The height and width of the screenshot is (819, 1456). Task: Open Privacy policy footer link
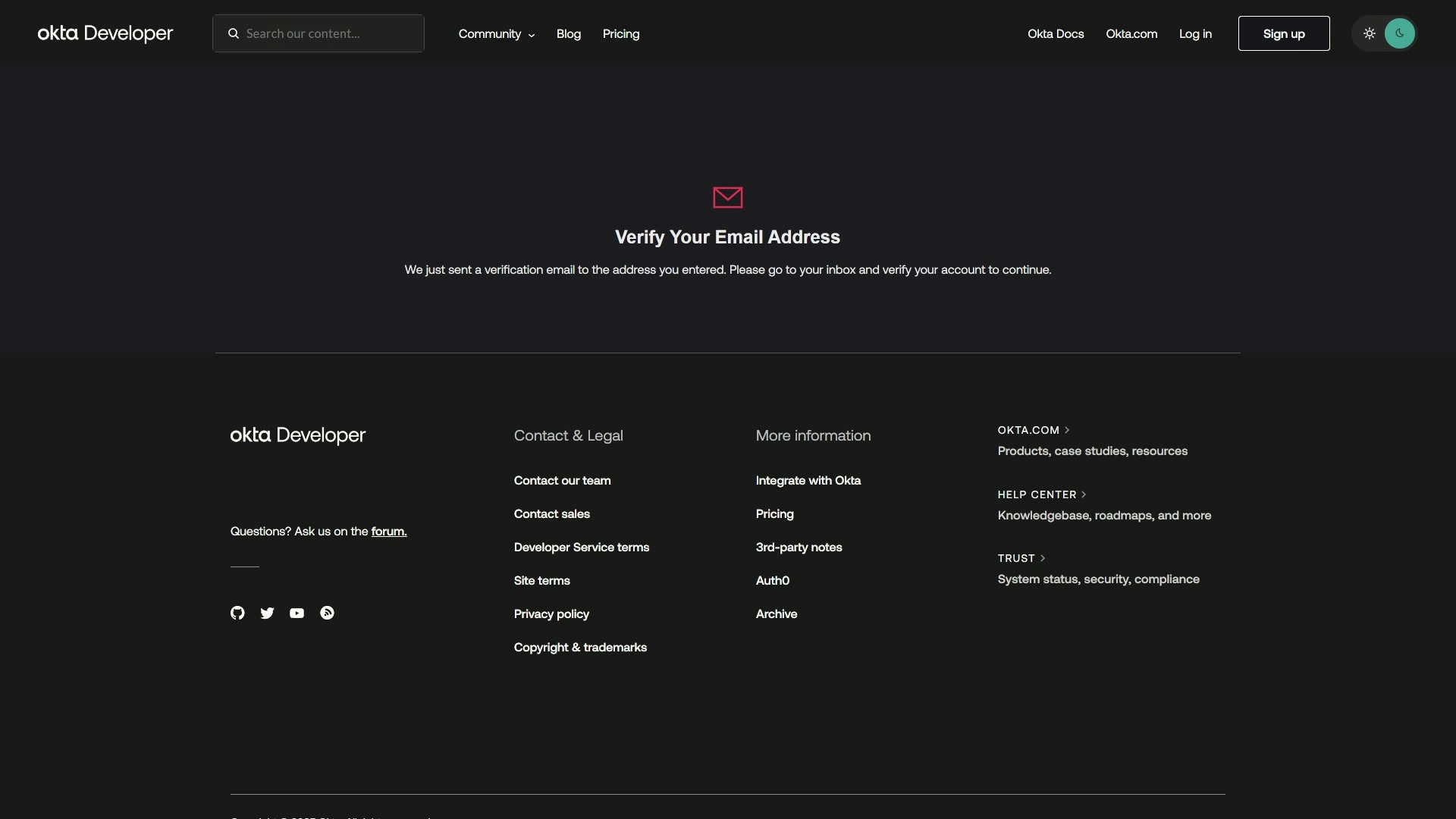point(551,614)
